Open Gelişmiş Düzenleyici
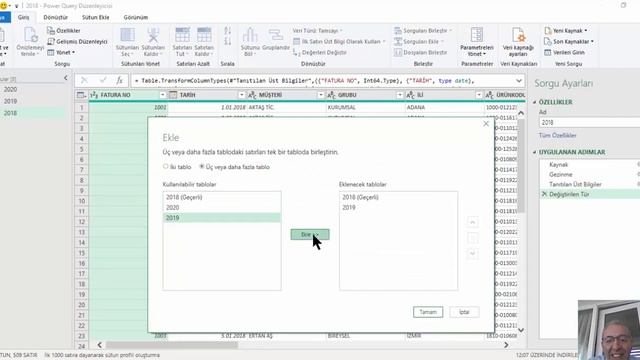Image resolution: width=640 pixels, height=360 pixels. [x=77, y=42]
